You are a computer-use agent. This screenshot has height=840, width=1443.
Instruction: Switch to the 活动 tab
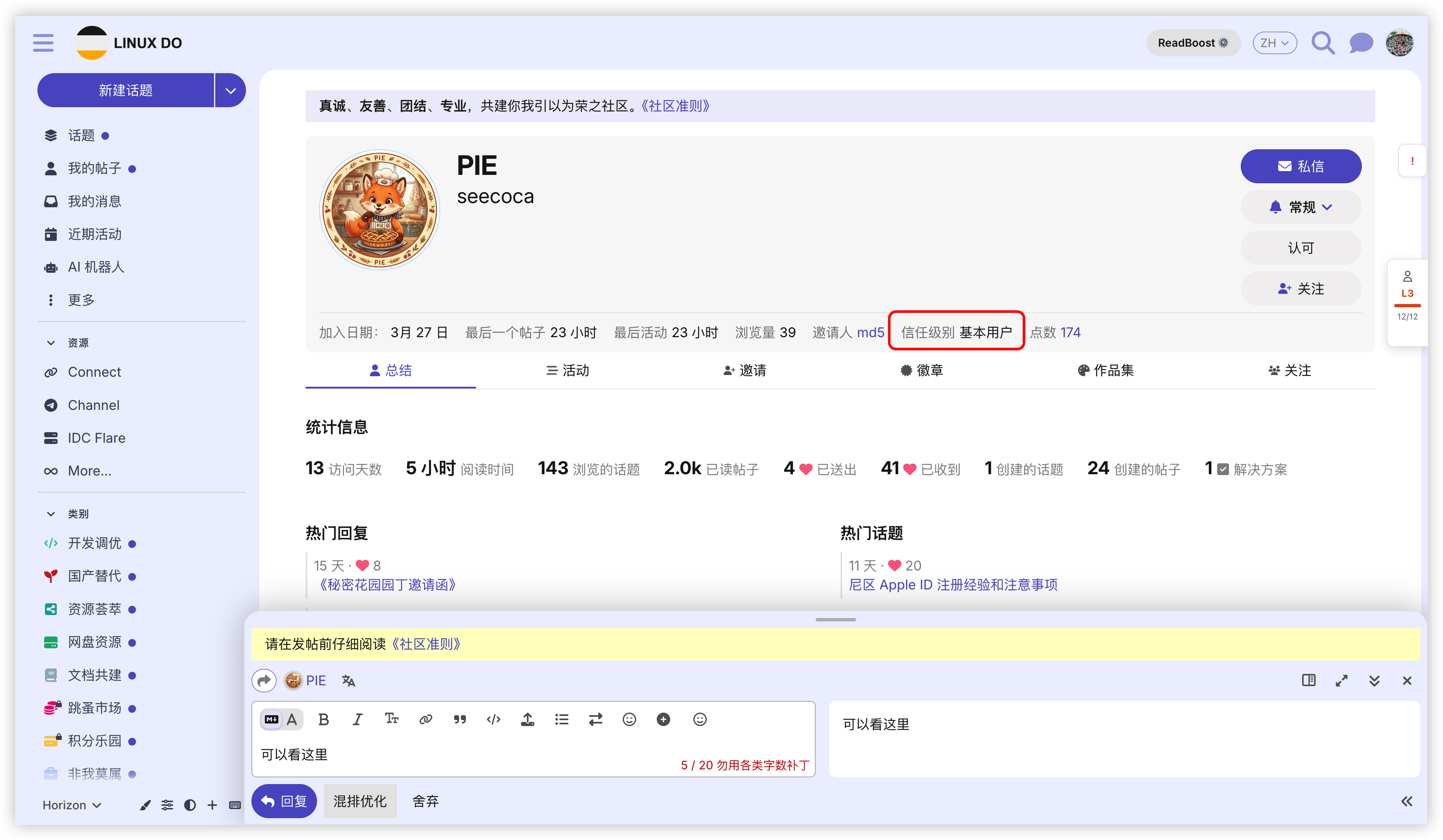click(567, 370)
